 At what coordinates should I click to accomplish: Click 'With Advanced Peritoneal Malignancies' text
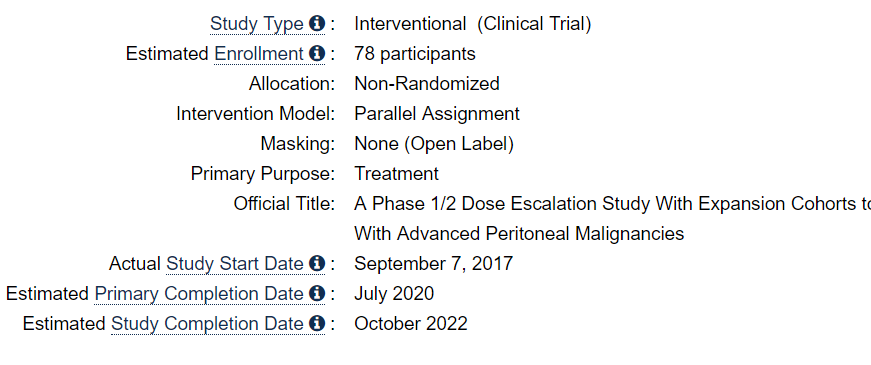pos(519,234)
